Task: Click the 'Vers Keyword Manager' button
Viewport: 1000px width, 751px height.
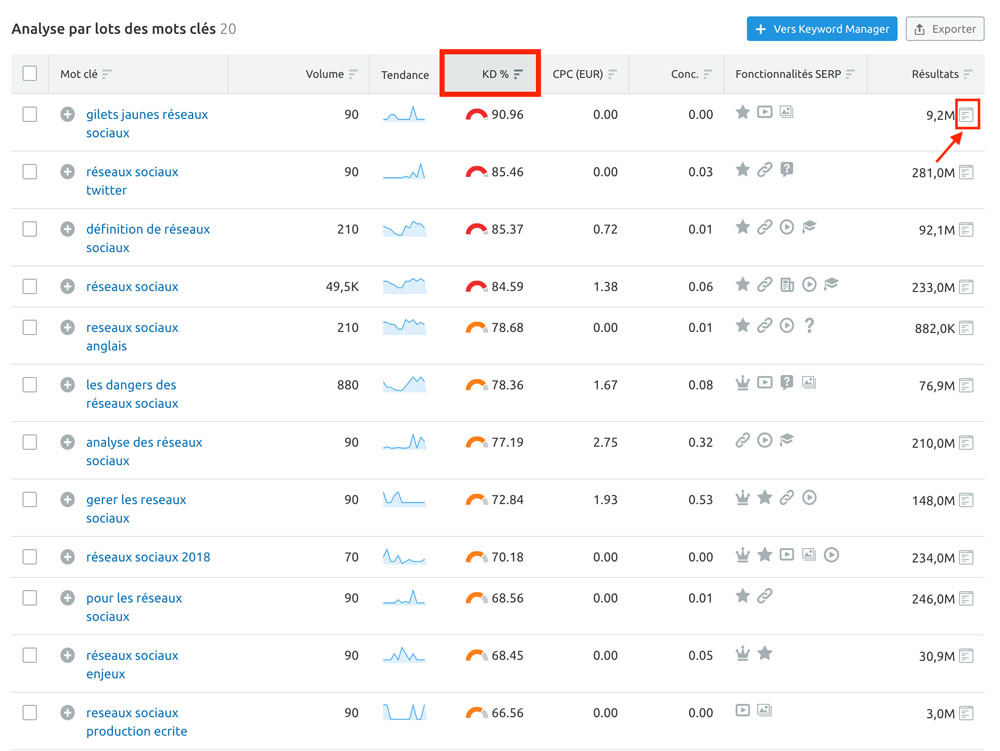Action: [x=822, y=29]
